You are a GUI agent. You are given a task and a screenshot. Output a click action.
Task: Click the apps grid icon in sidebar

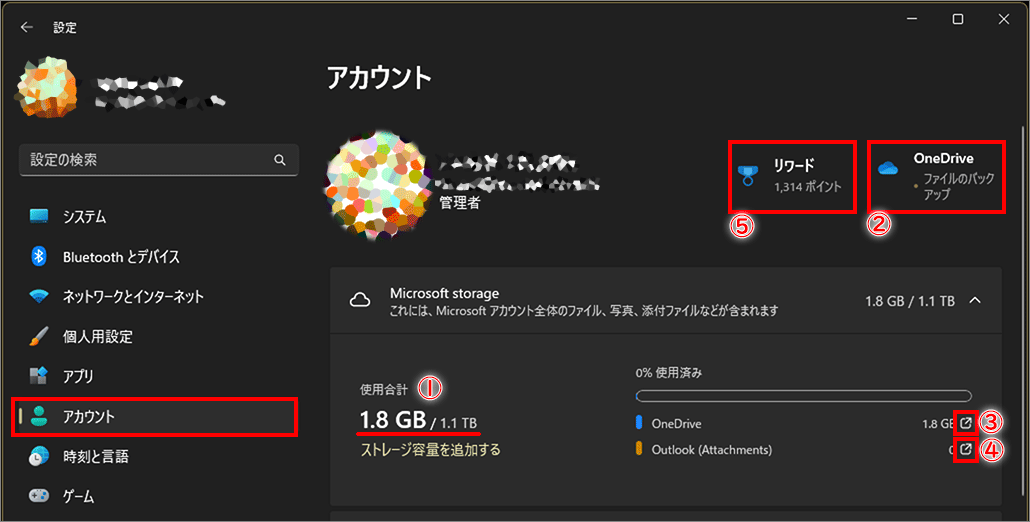pos(39,376)
